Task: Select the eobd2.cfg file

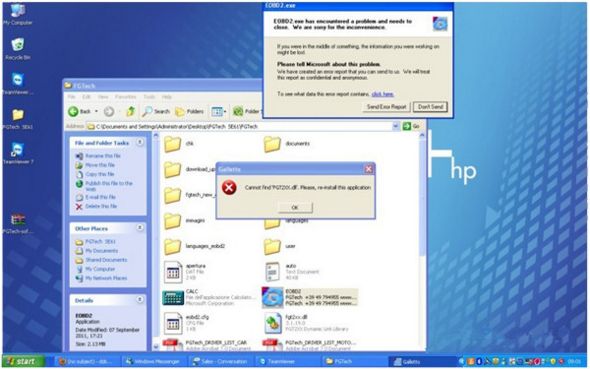Action: pos(187,323)
